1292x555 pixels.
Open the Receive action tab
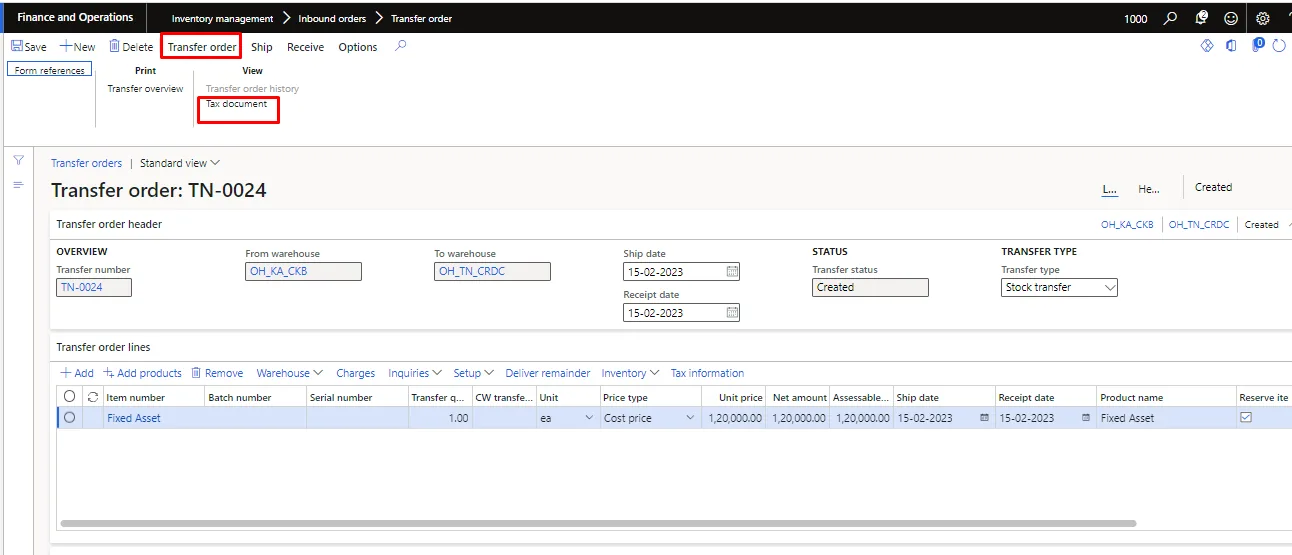pyautogui.click(x=305, y=47)
